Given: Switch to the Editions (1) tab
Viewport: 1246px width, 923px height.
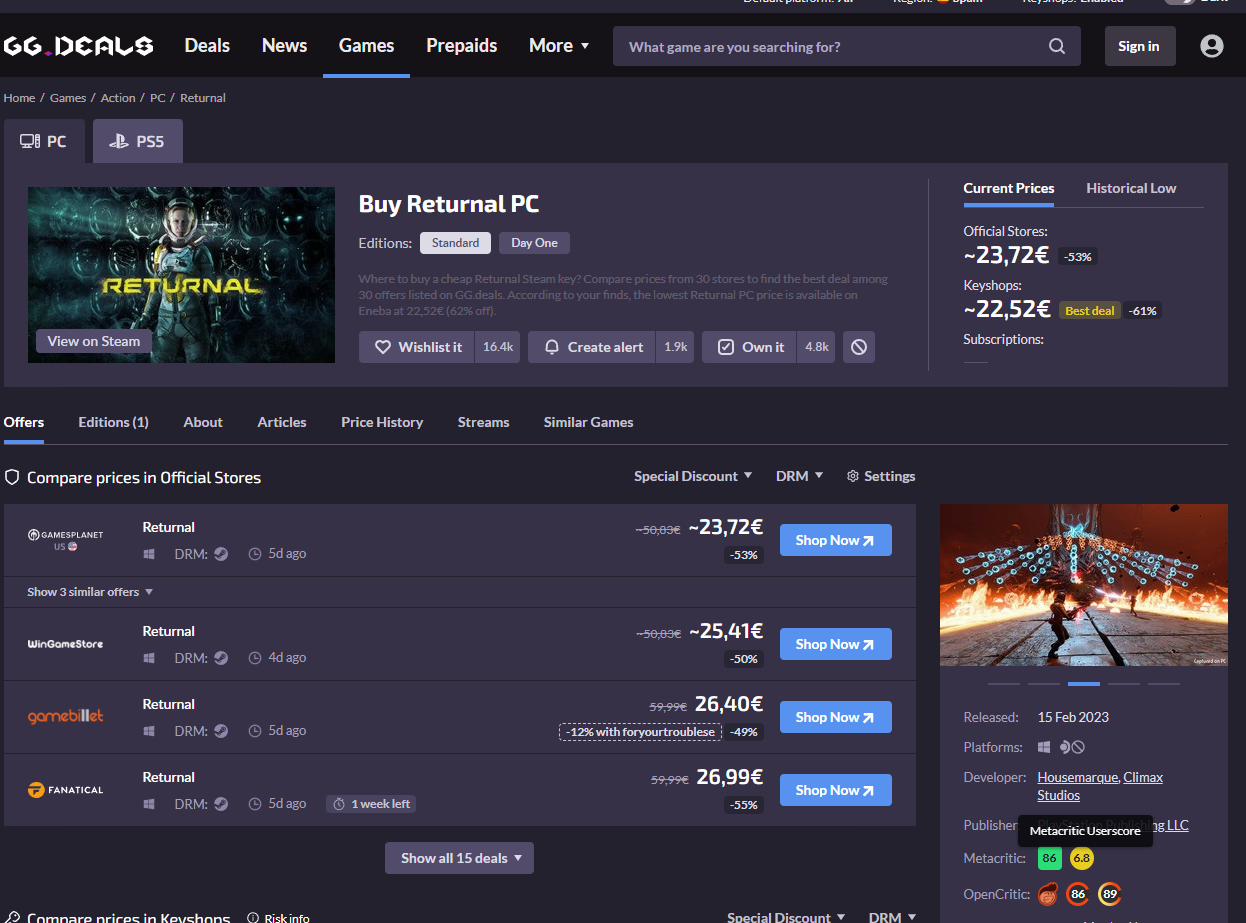Looking at the screenshot, I should 113,422.
